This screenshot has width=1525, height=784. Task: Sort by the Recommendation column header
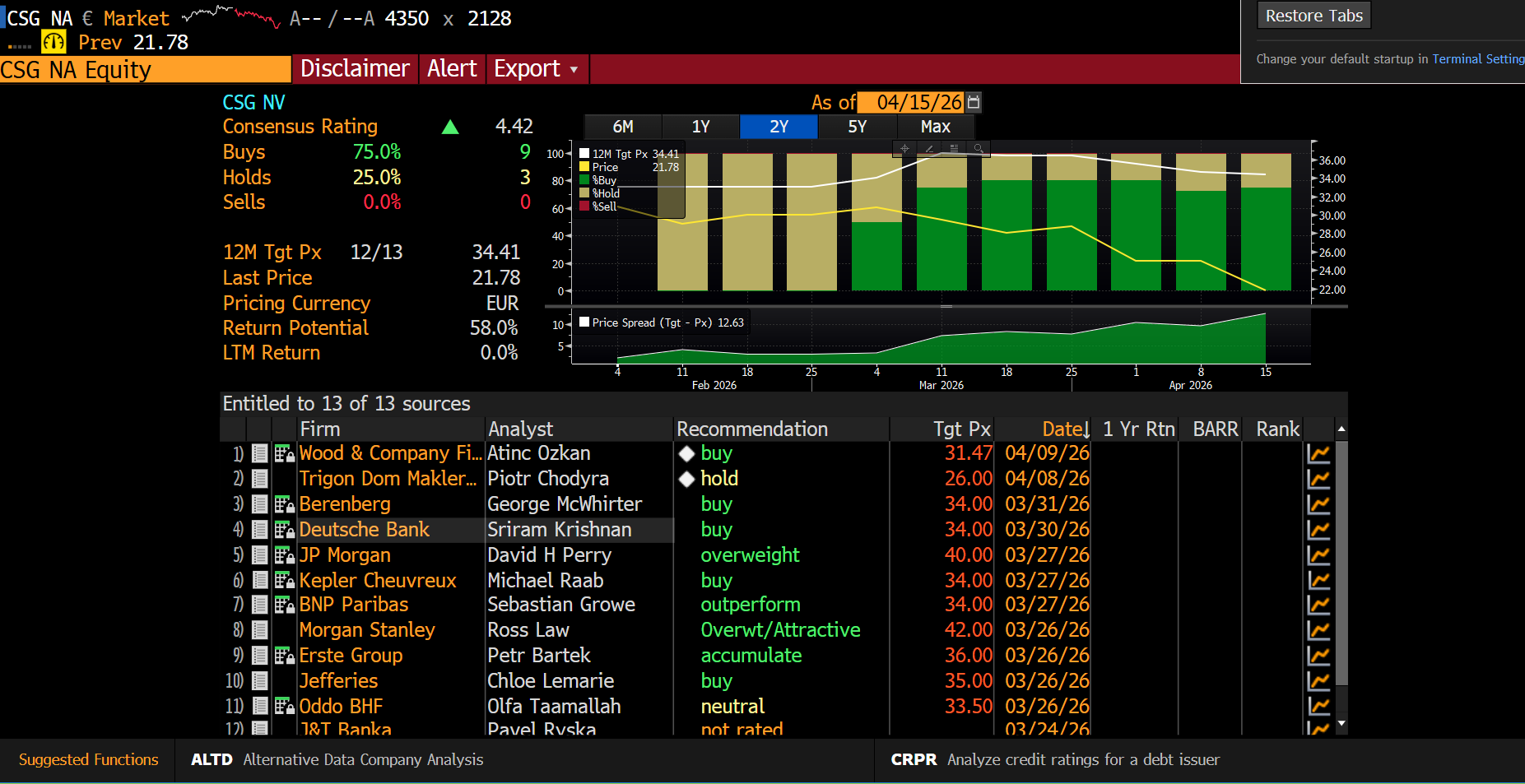pos(752,429)
